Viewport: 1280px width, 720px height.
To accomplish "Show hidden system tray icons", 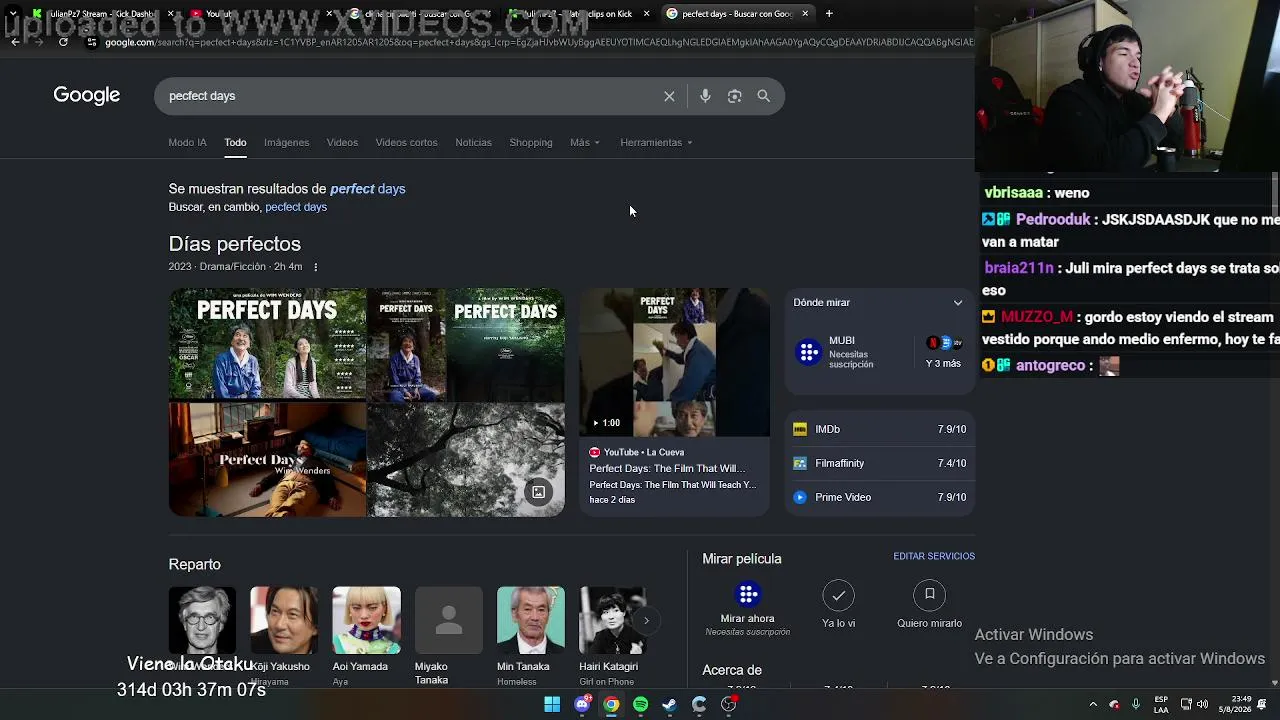I will coord(1093,705).
